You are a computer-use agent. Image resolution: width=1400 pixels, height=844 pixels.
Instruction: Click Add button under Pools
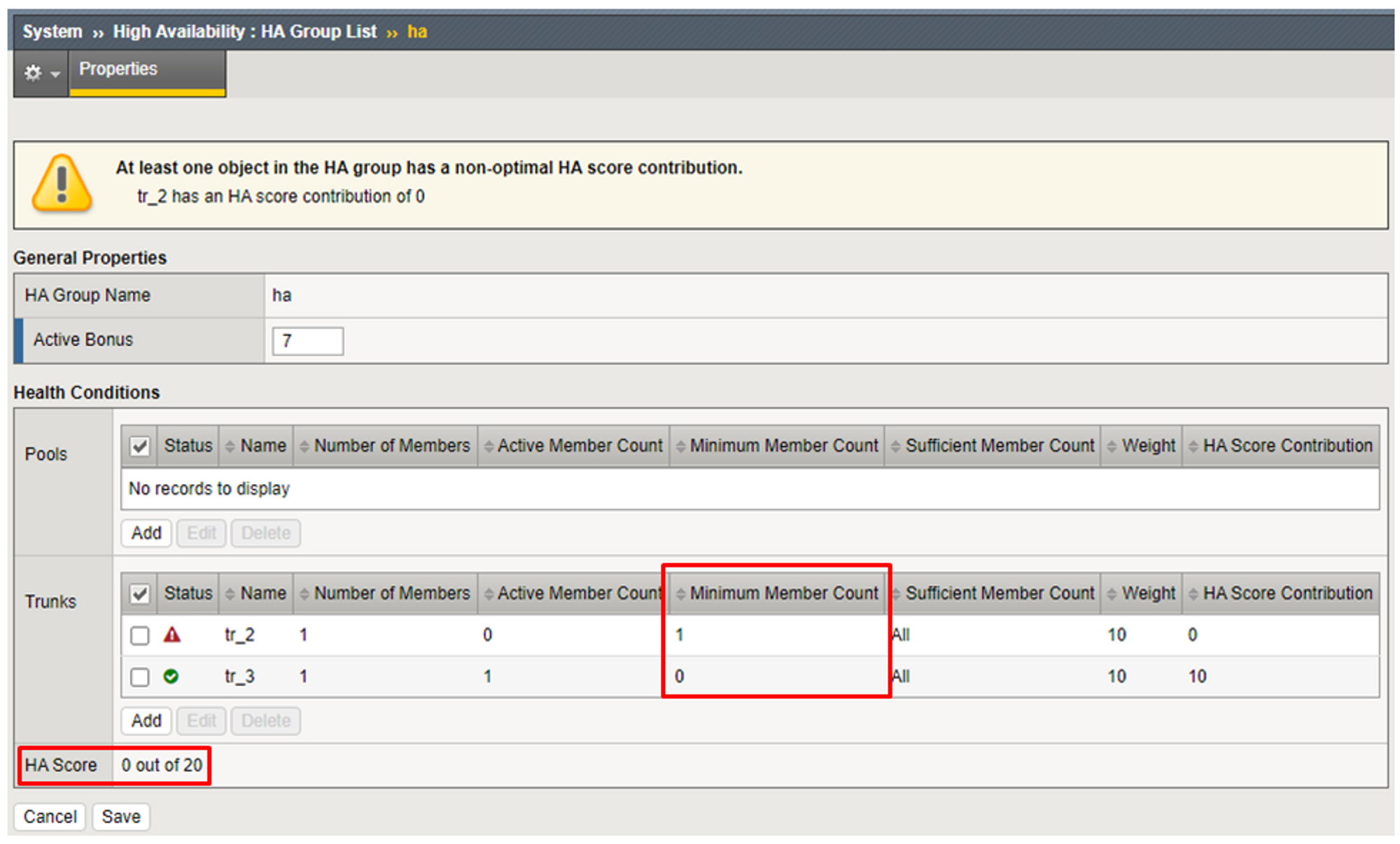pyautogui.click(x=146, y=533)
